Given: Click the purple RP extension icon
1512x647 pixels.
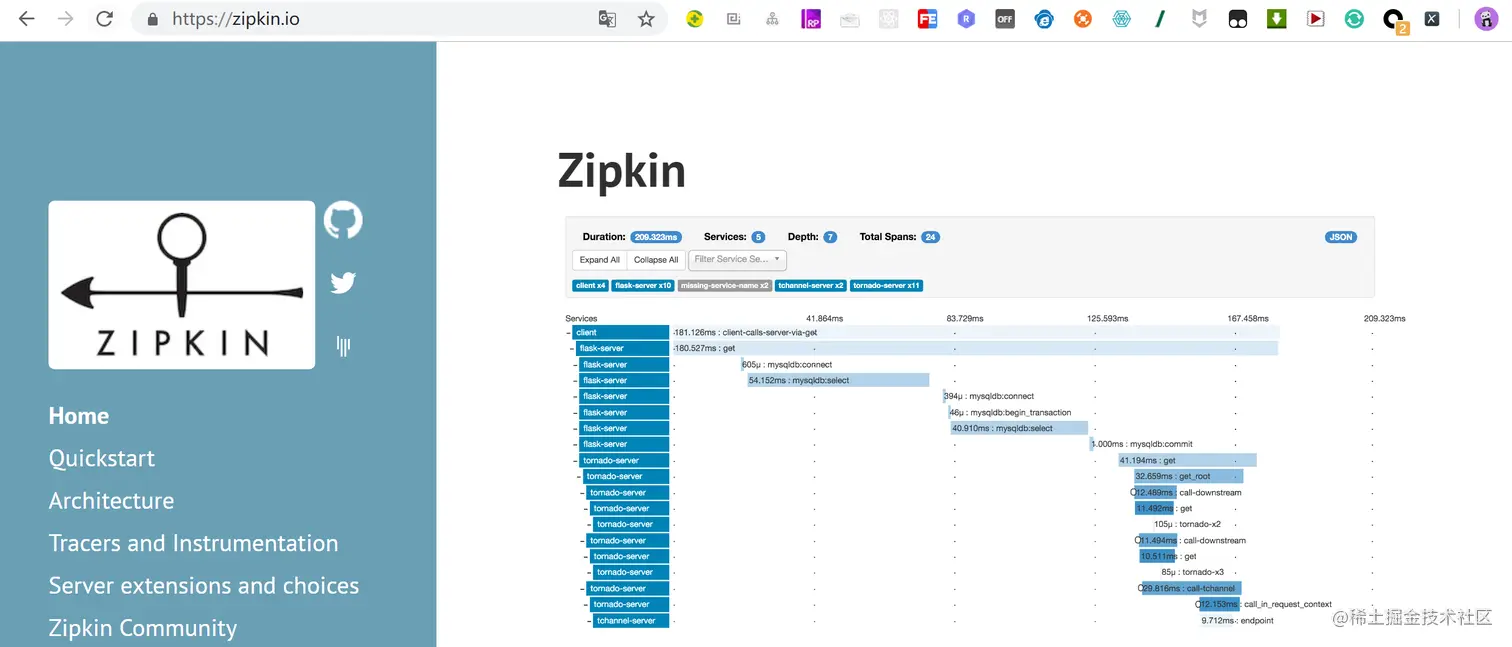Looking at the screenshot, I should click(x=811, y=19).
